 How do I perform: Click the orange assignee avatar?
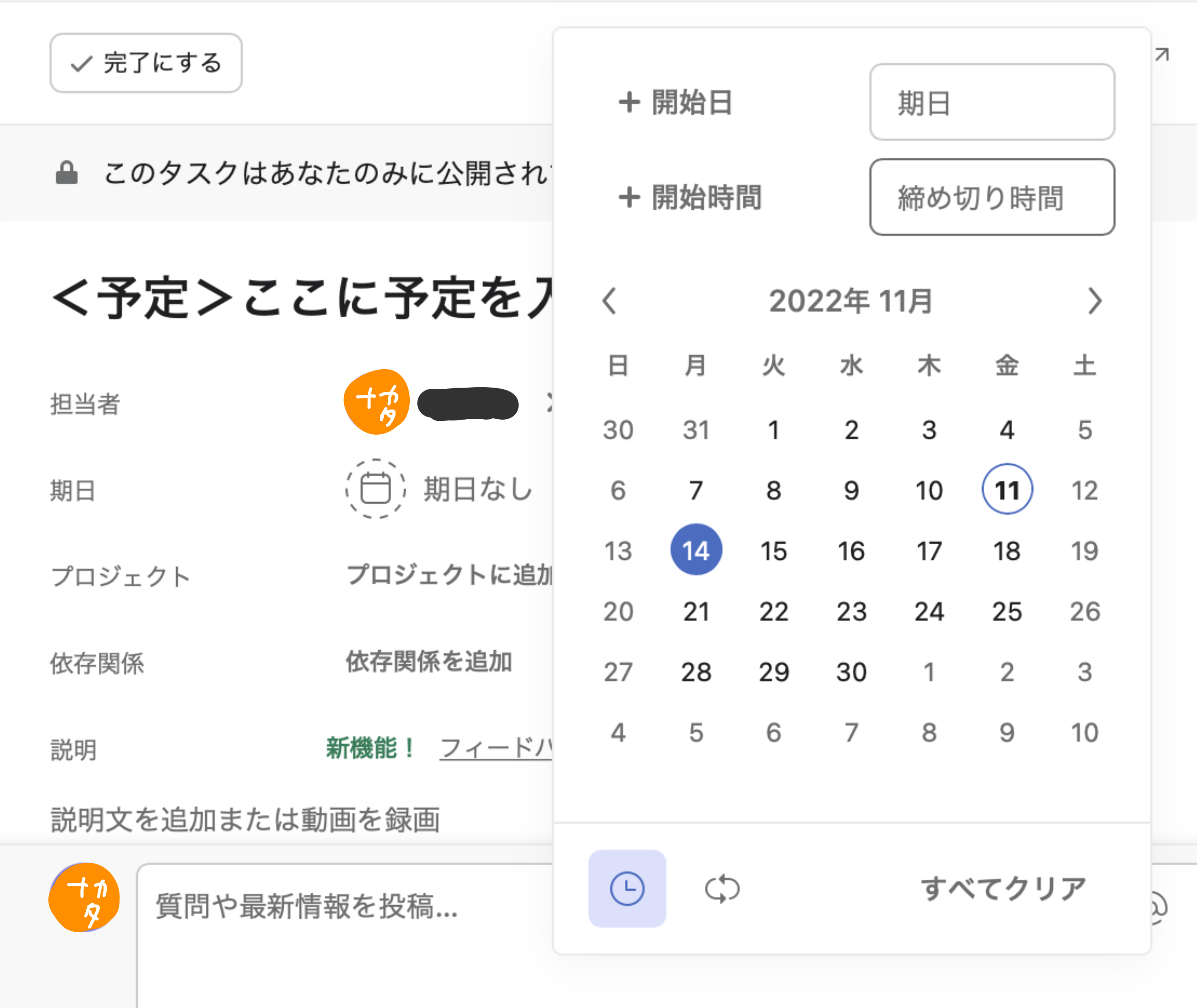click(x=376, y=402)
